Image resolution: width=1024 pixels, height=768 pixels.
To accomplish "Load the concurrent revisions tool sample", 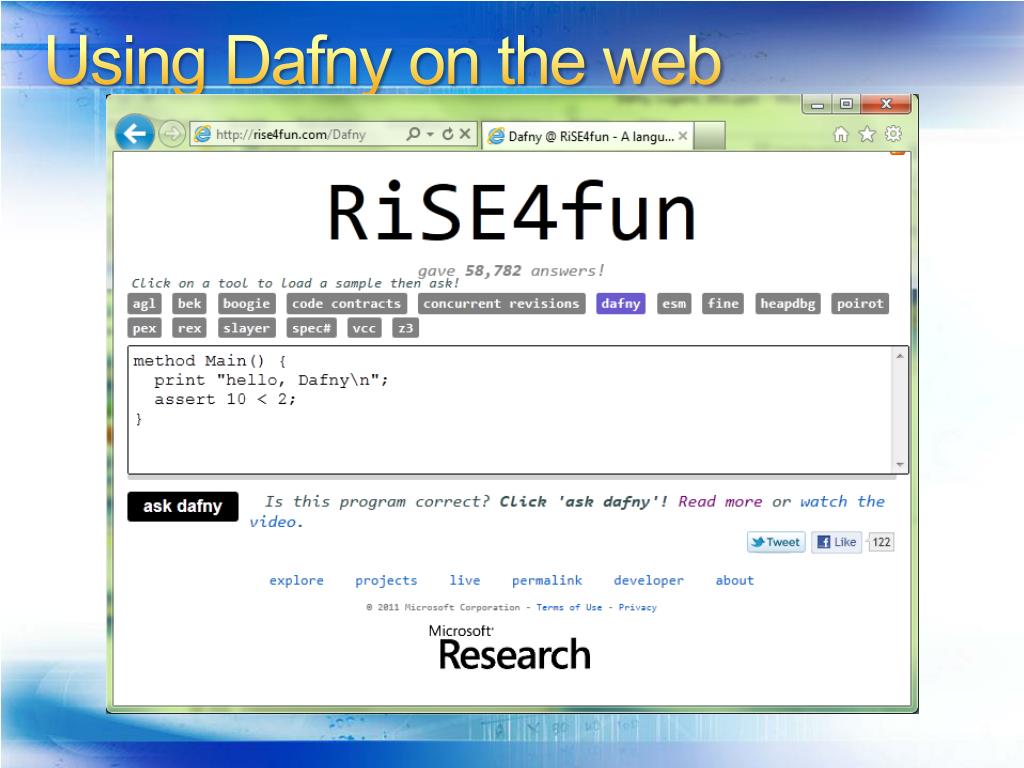I will [501, 304].
